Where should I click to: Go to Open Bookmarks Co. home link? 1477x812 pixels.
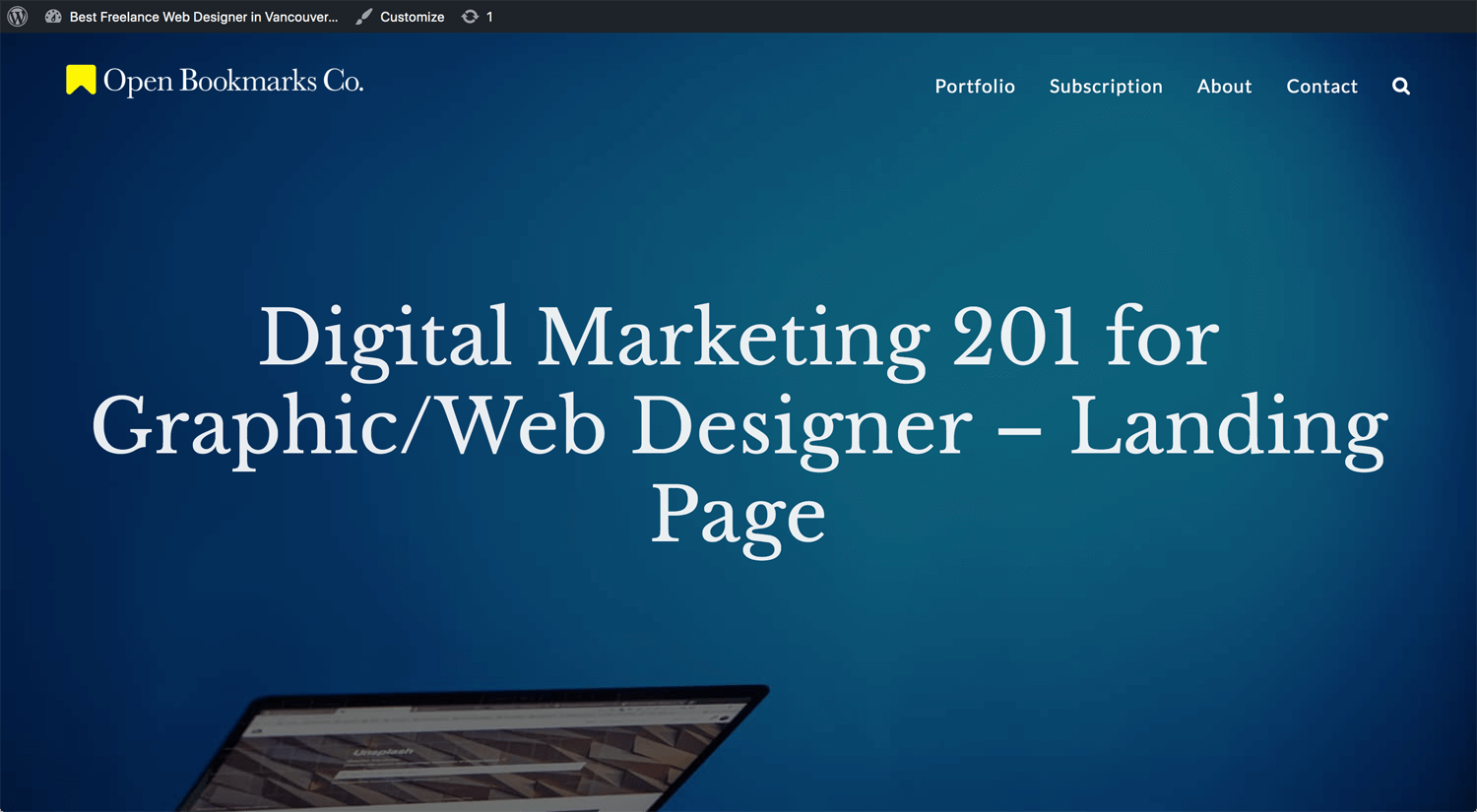point(233,82)
